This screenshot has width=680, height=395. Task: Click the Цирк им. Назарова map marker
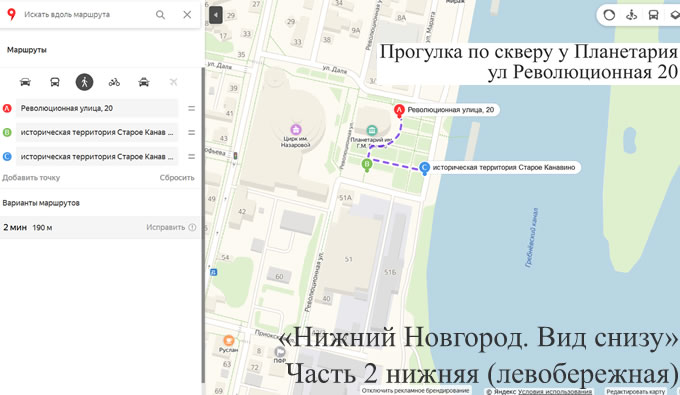click(x=295, y=129)
